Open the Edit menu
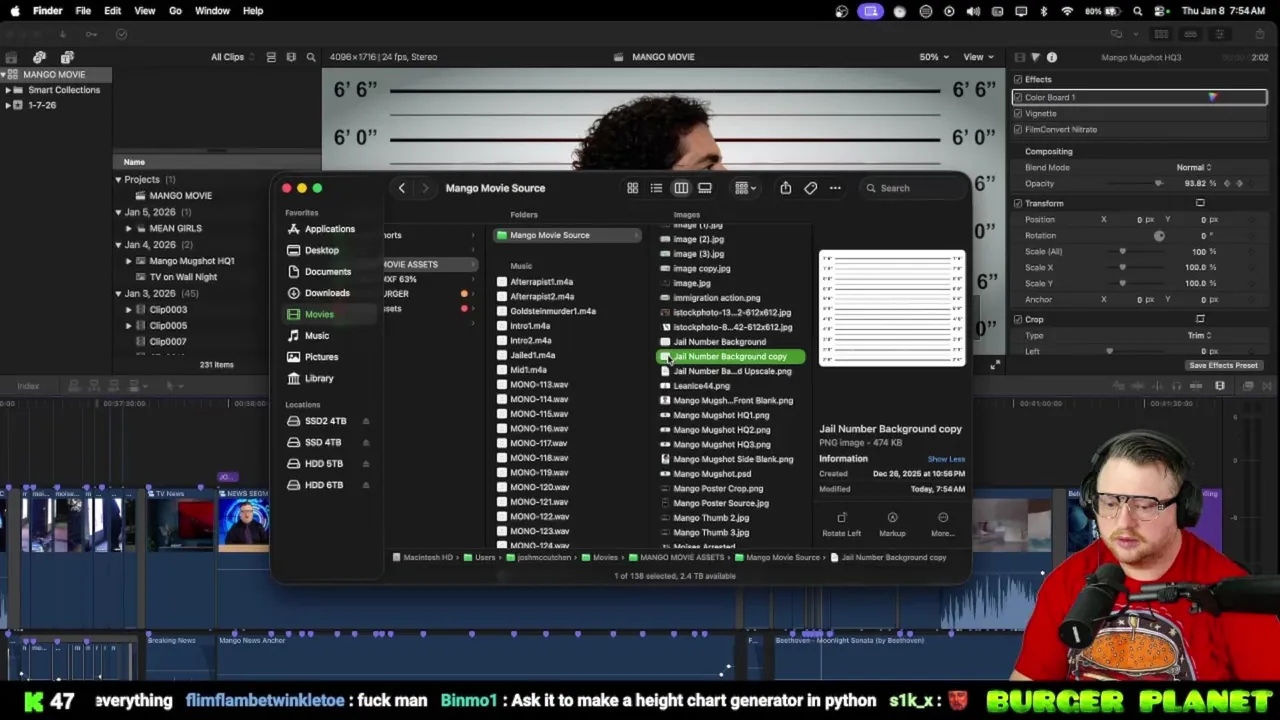Viewport: 1280px width, 720px height. tap(112, 11)
